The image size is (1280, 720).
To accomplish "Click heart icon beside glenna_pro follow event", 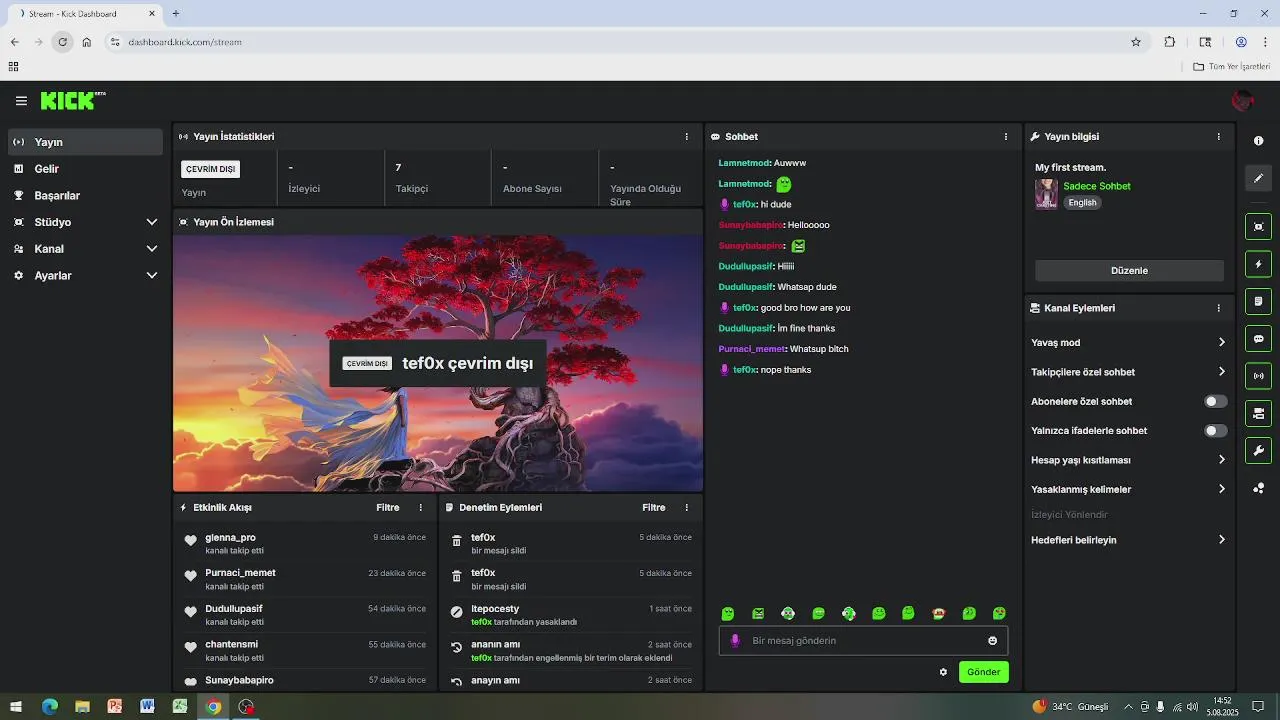I will [190, 541].
